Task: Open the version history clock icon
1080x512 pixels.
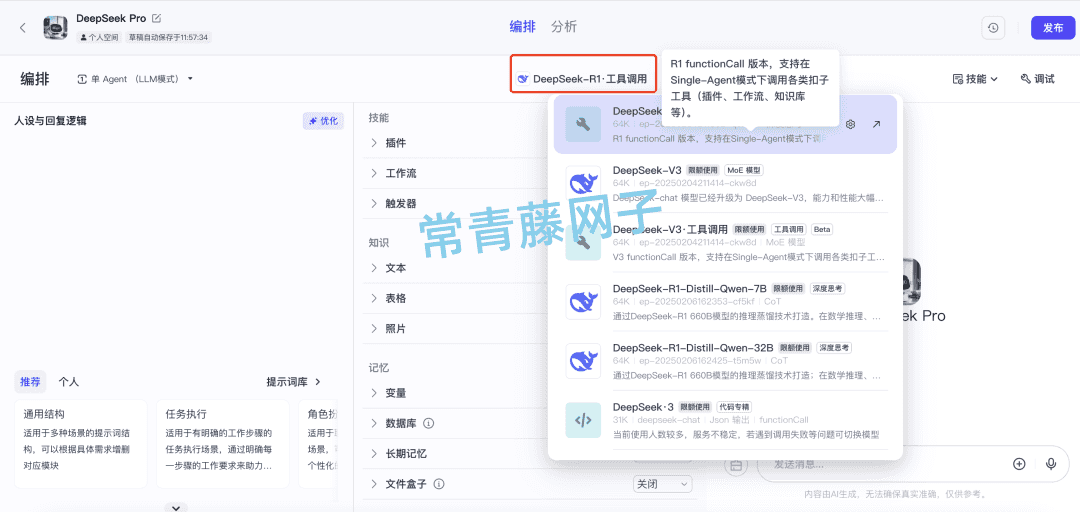Action: [x=993, y=28]
